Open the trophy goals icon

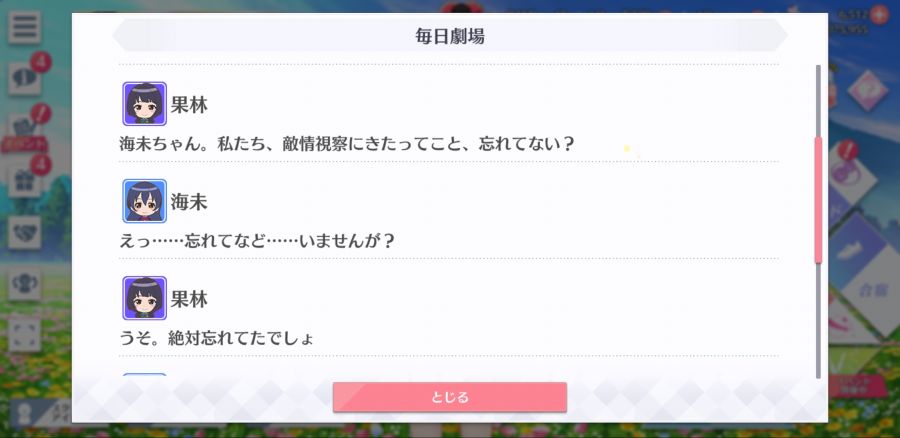point(25,284)
